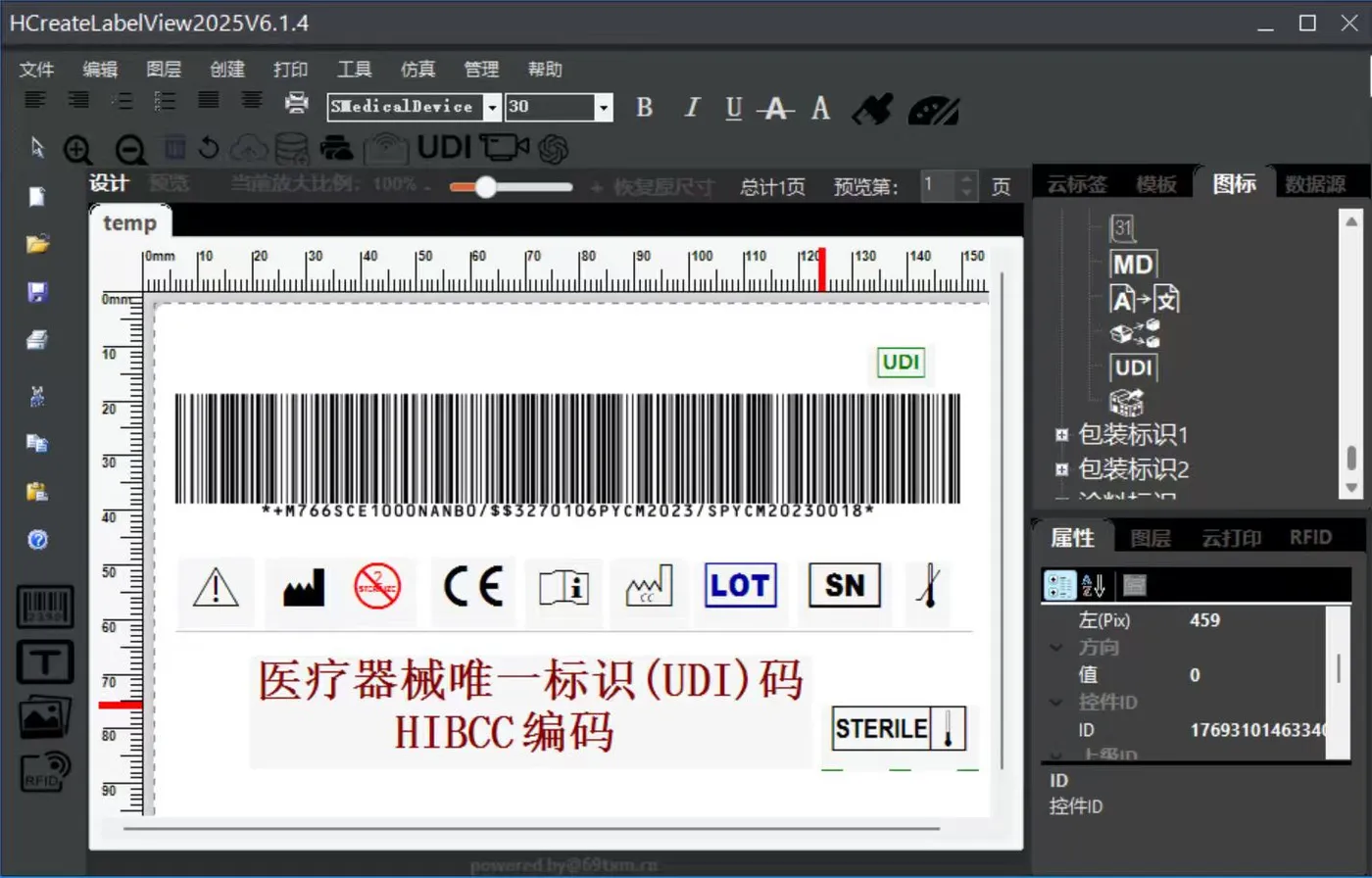Image resolution: width=1372 pixels, height=878 pixels.
Task: Pick the translation A-to-文 symbol in tree
Action: pyautogui.click(x=1144, y=298)
